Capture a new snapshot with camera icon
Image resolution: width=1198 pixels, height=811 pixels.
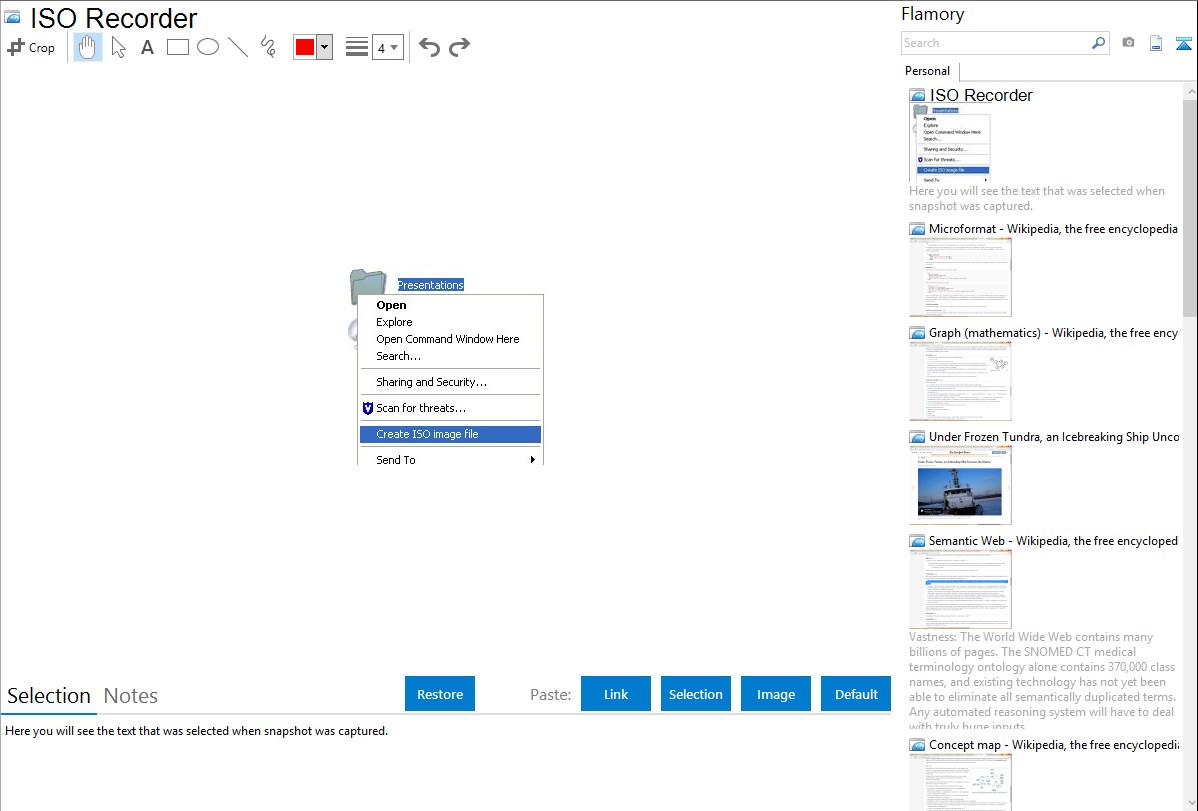coord(1128,43)
